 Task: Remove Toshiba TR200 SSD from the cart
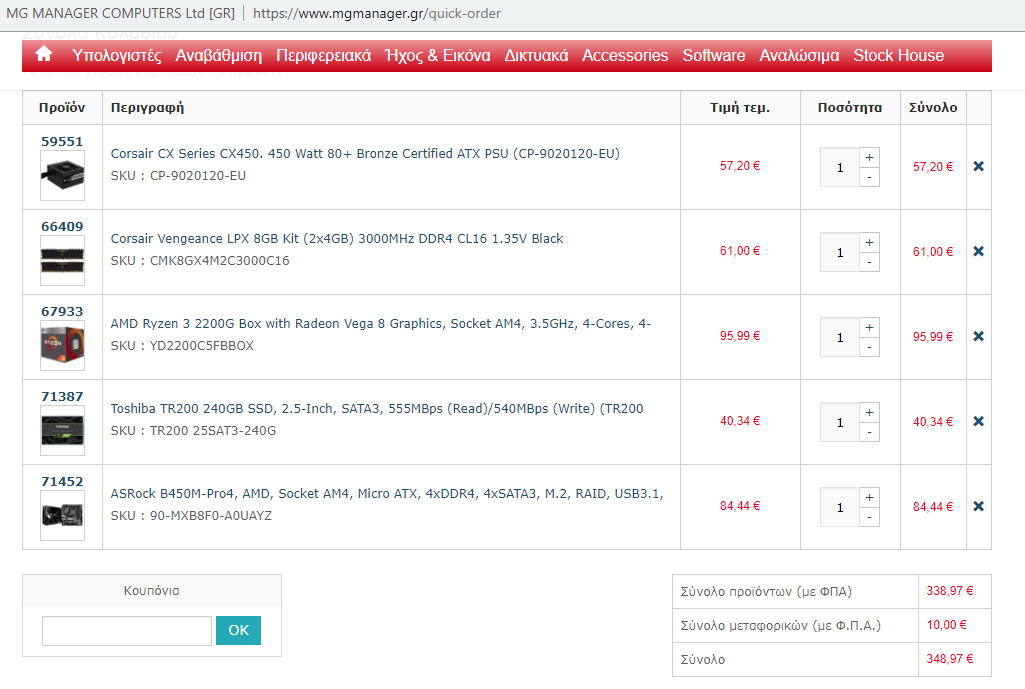(x=979, y=421)
